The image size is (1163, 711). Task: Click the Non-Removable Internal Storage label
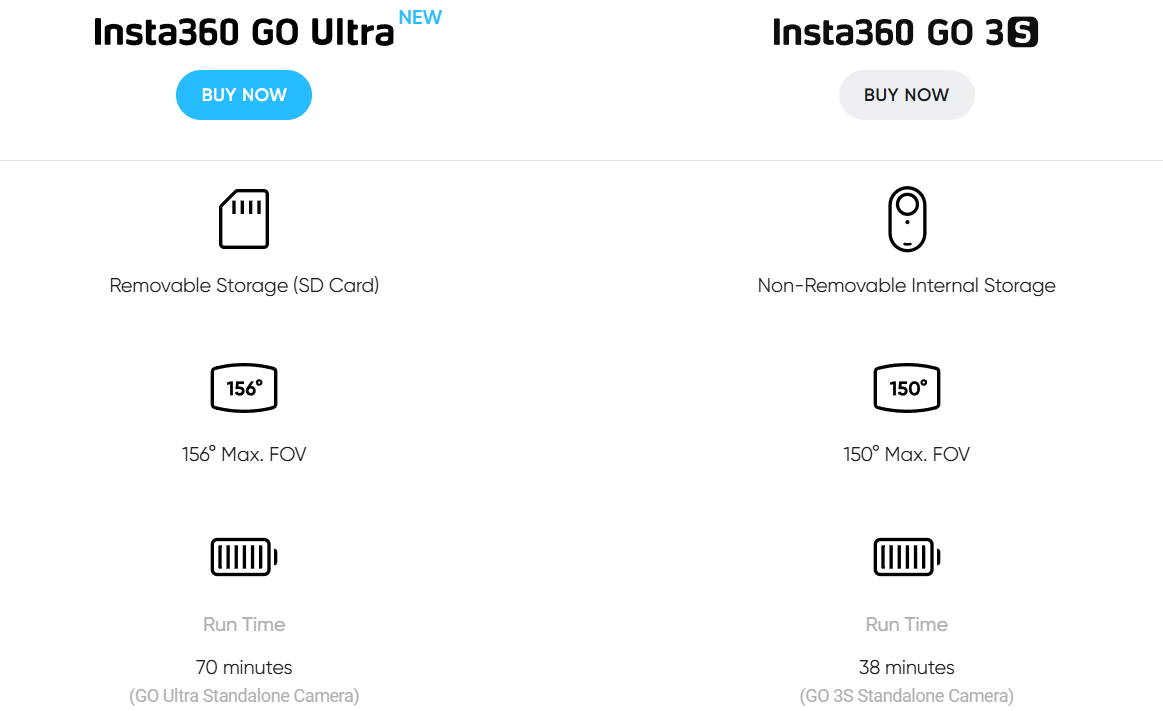click(906, 285)
